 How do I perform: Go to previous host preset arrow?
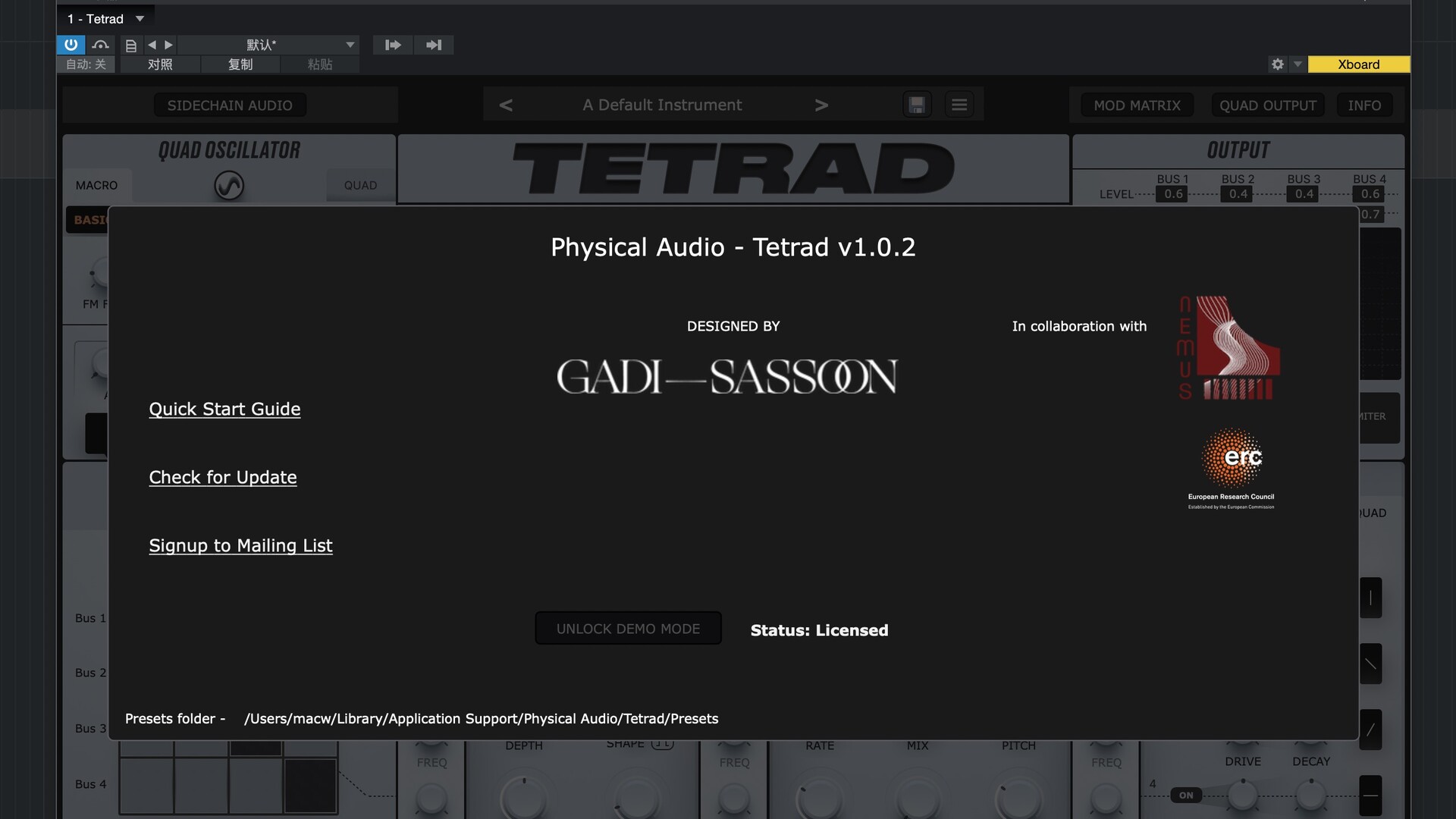pos(152,45)
